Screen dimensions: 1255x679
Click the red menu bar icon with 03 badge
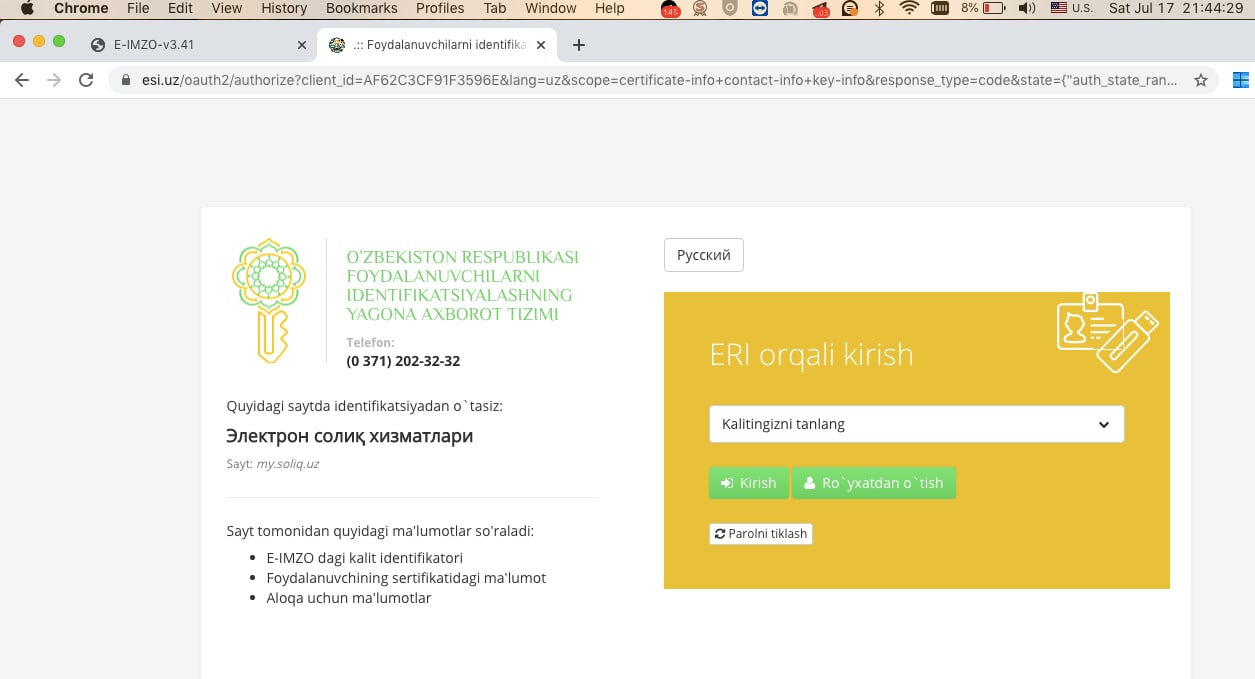pos(820,9)
